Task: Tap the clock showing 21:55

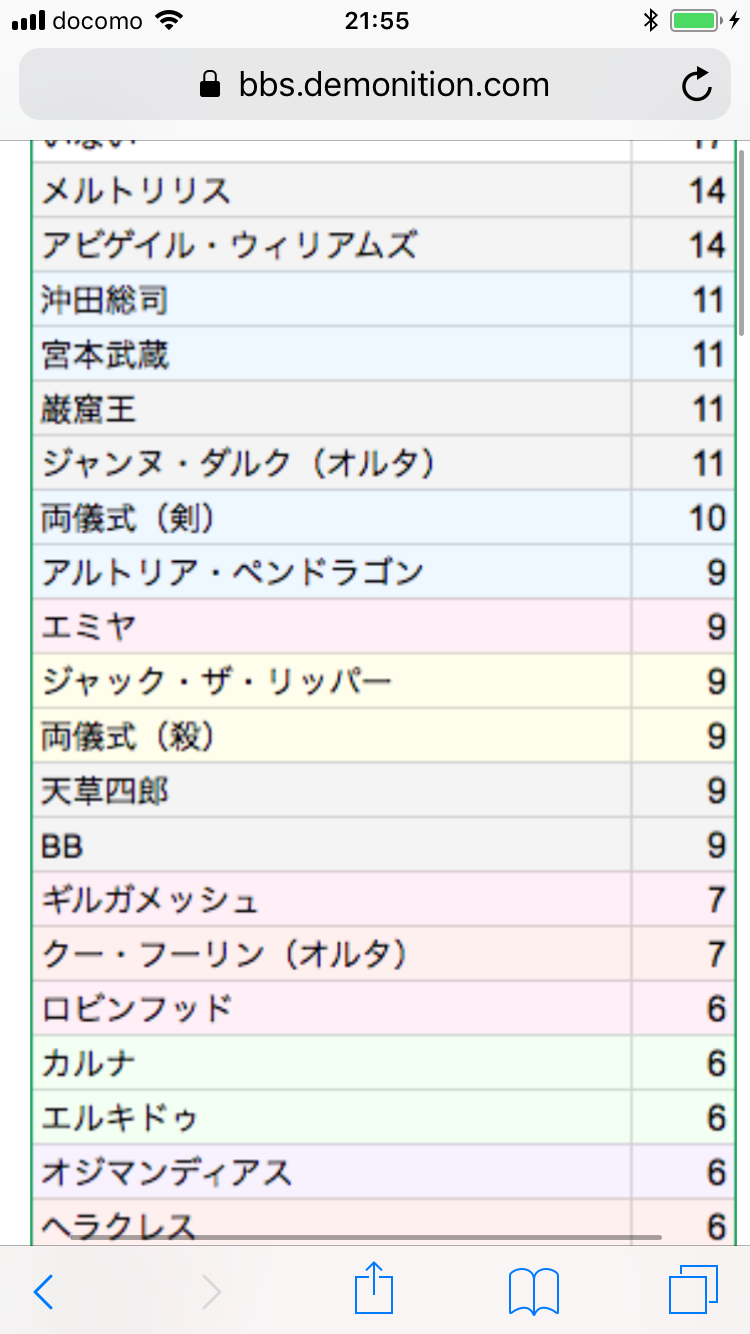Action: pos(375,20)
